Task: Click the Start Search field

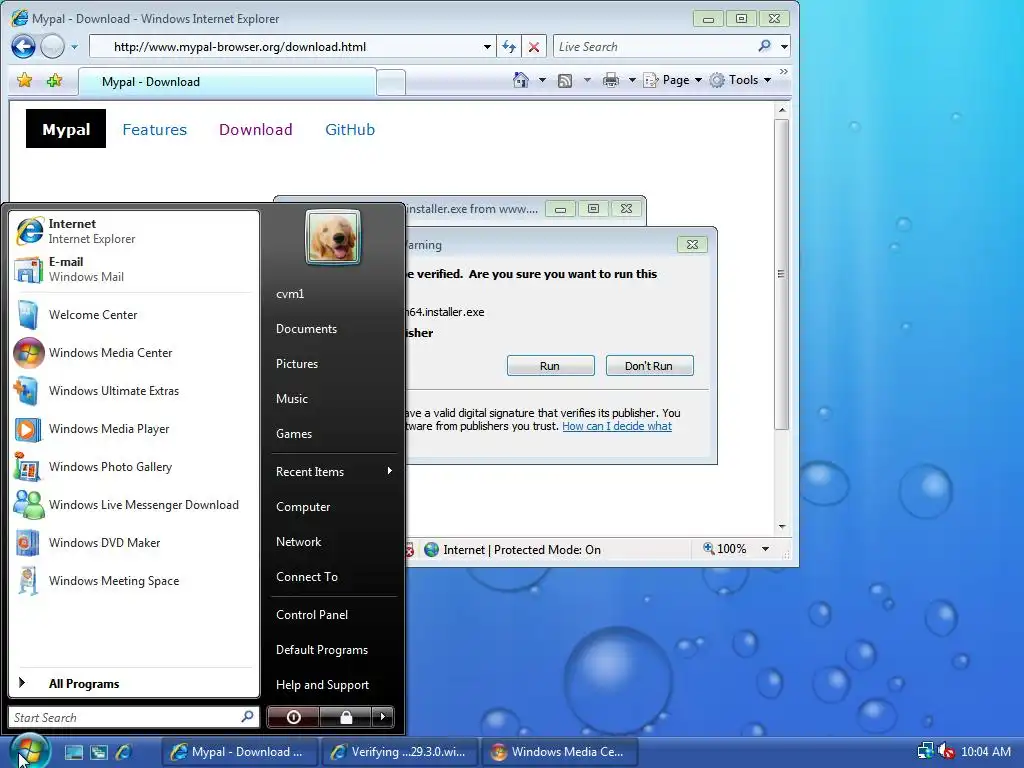Action: click(133, 717)
